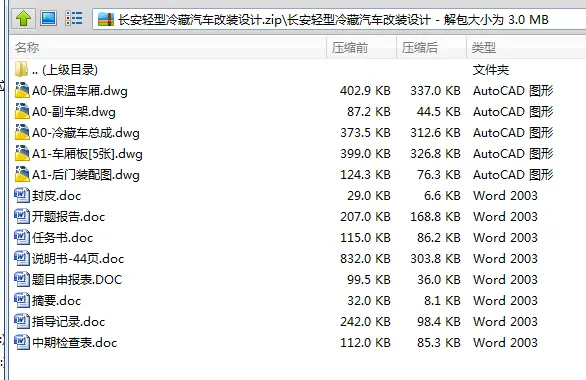Select file 题目申报表.DOC

(77, 279)
